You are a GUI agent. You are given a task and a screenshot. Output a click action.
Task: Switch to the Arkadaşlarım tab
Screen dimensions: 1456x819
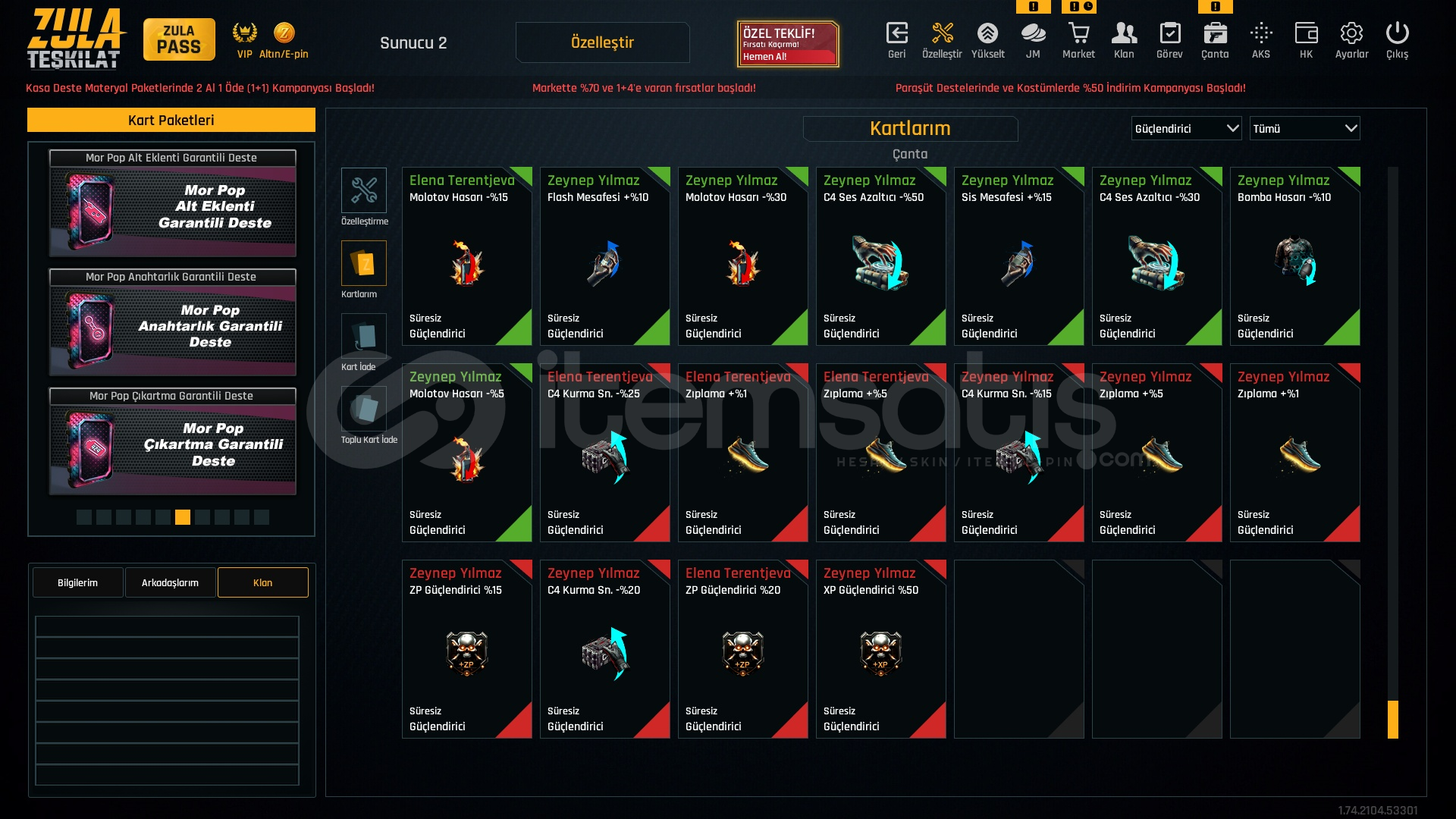tap(170, 582)
